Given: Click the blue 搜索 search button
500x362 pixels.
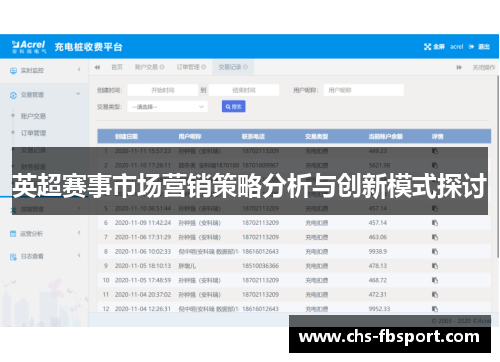Looking at the screenshot, I should (x=234, y=107).
